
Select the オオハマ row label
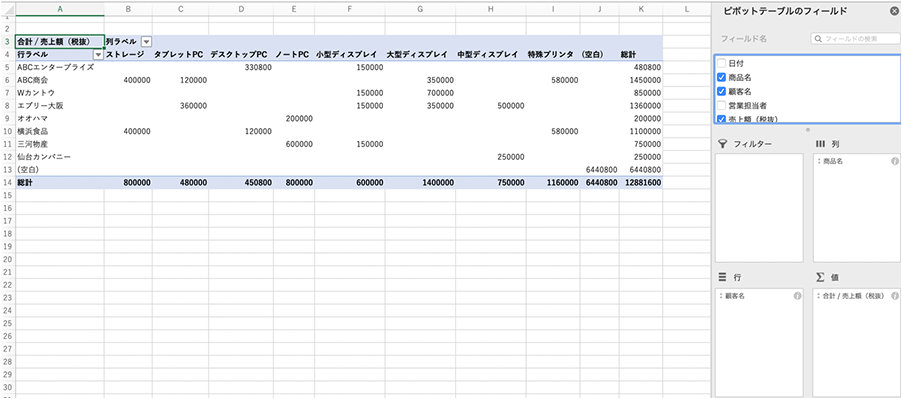(33, 118)
